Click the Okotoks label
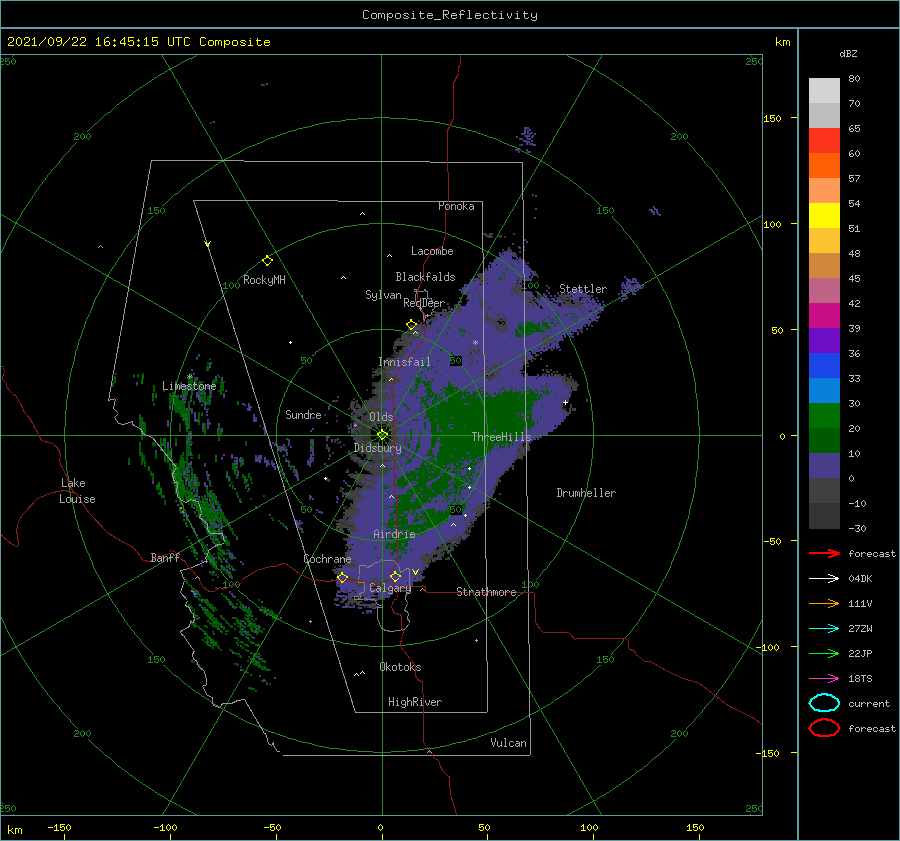The width and height of the screenshot is (900, 841). click(x=400, y=667)
